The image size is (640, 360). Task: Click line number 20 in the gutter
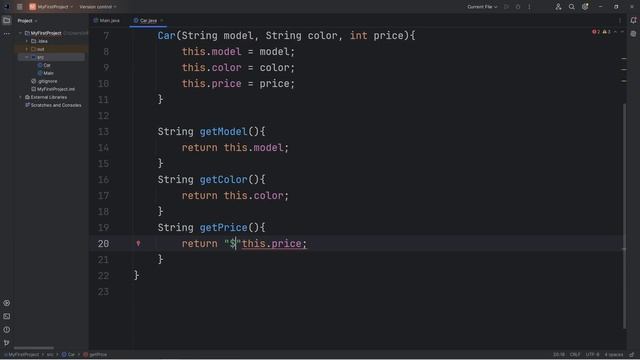[104, 244]
